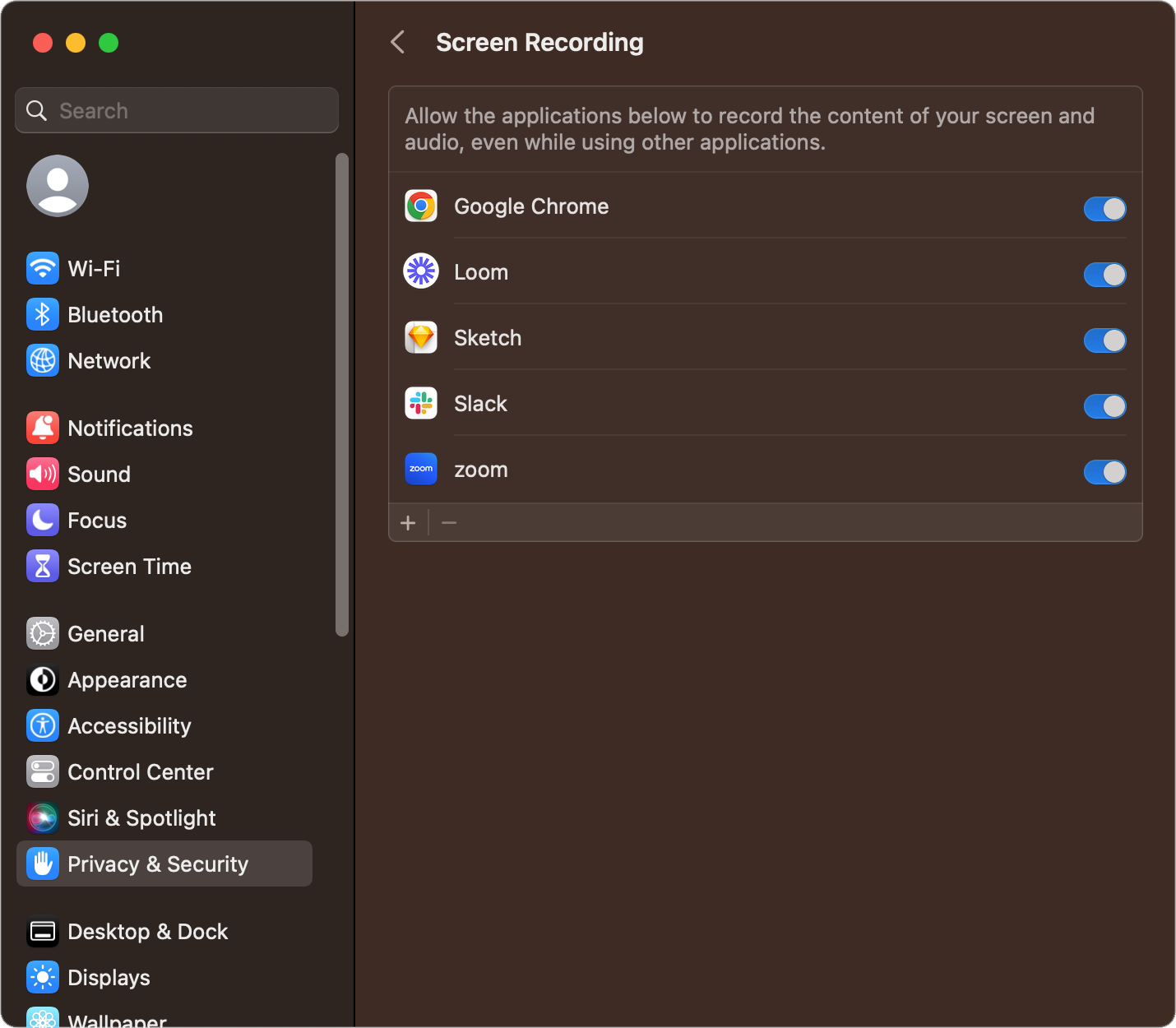Click the Notifications bell icon
The width and height of the screenshot is (1176, 1028).
click(x=43, y=428)
